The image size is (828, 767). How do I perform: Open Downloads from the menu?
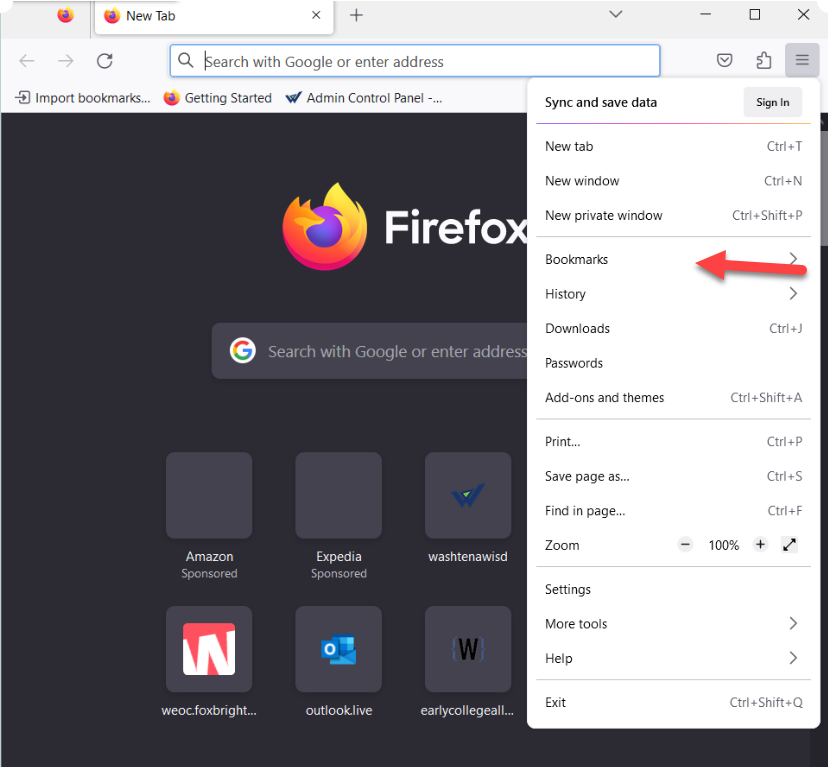point(673,329)
